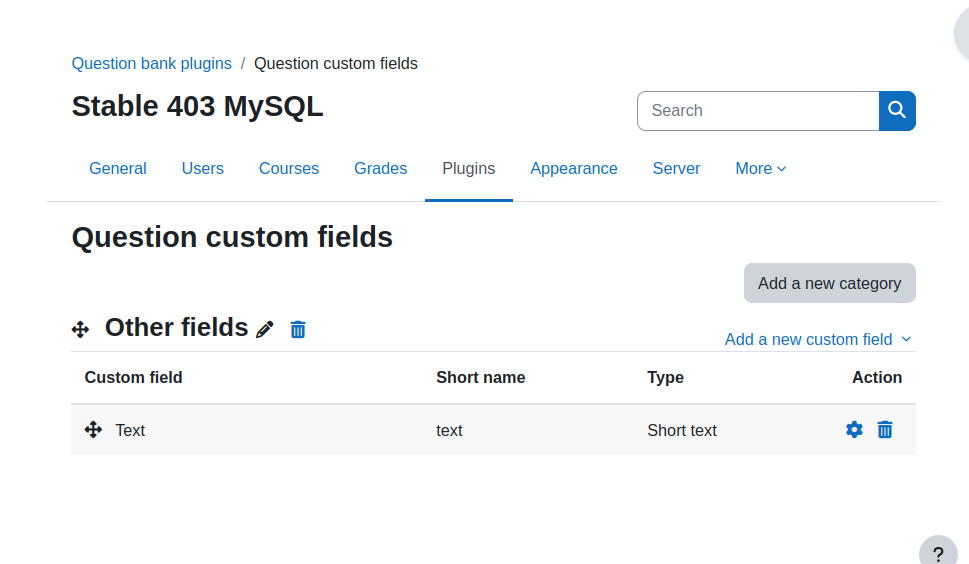Open the Appearance tab
This screenshot has height=564, width=969.
(573, 169)
